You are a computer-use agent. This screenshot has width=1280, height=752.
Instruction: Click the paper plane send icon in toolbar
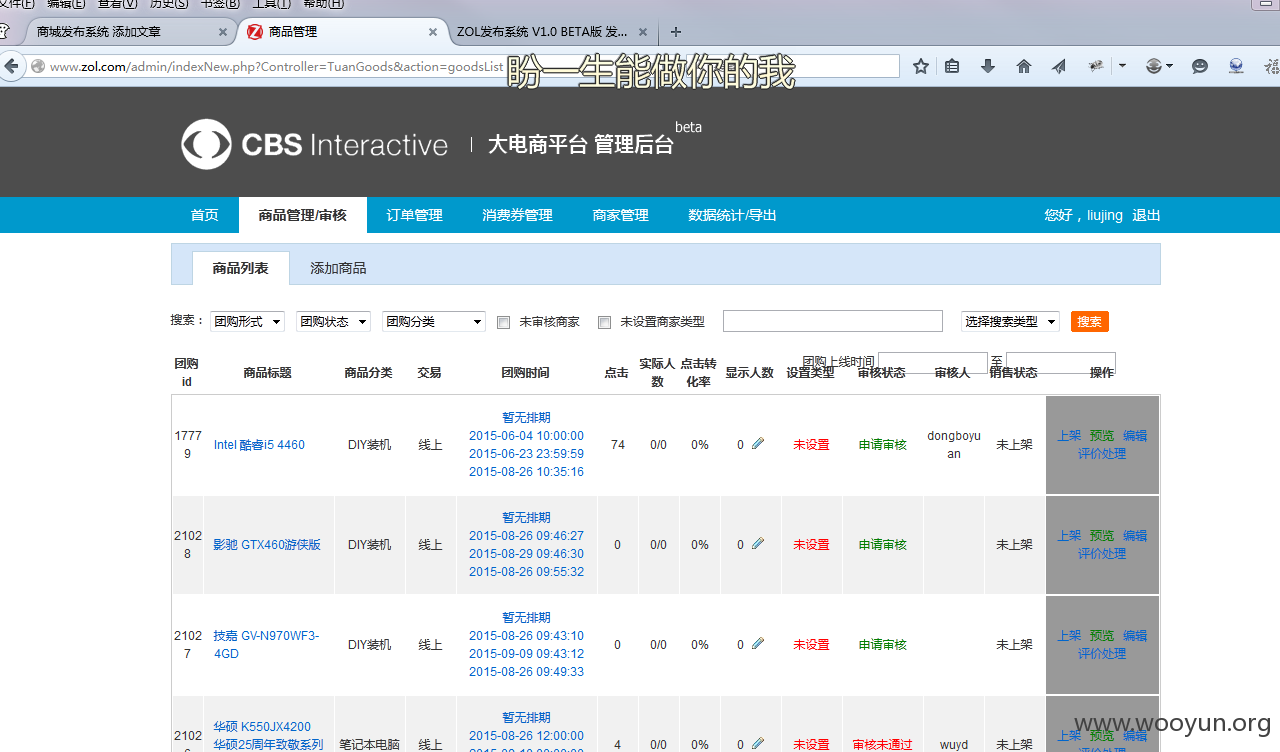[x=1059, y=66]
